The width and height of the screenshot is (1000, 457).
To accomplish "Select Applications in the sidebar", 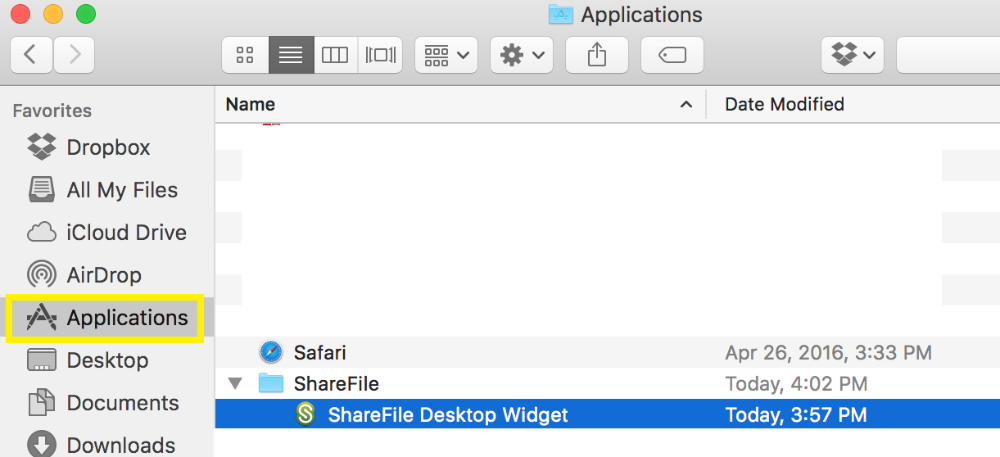I will pos(105,317).
